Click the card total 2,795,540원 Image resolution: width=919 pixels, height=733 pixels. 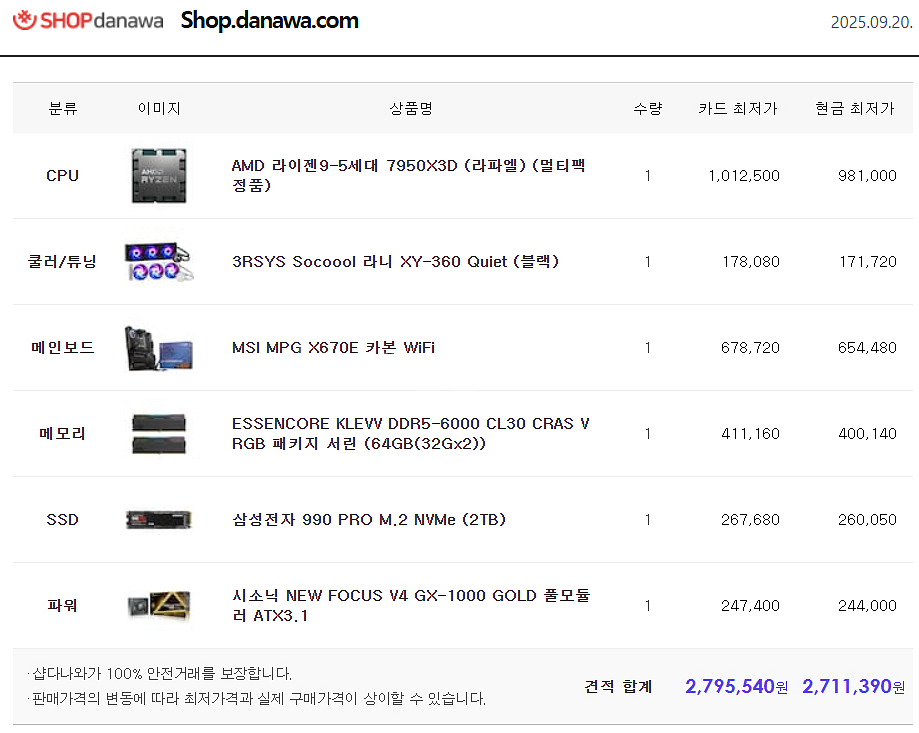pos(736,686)
